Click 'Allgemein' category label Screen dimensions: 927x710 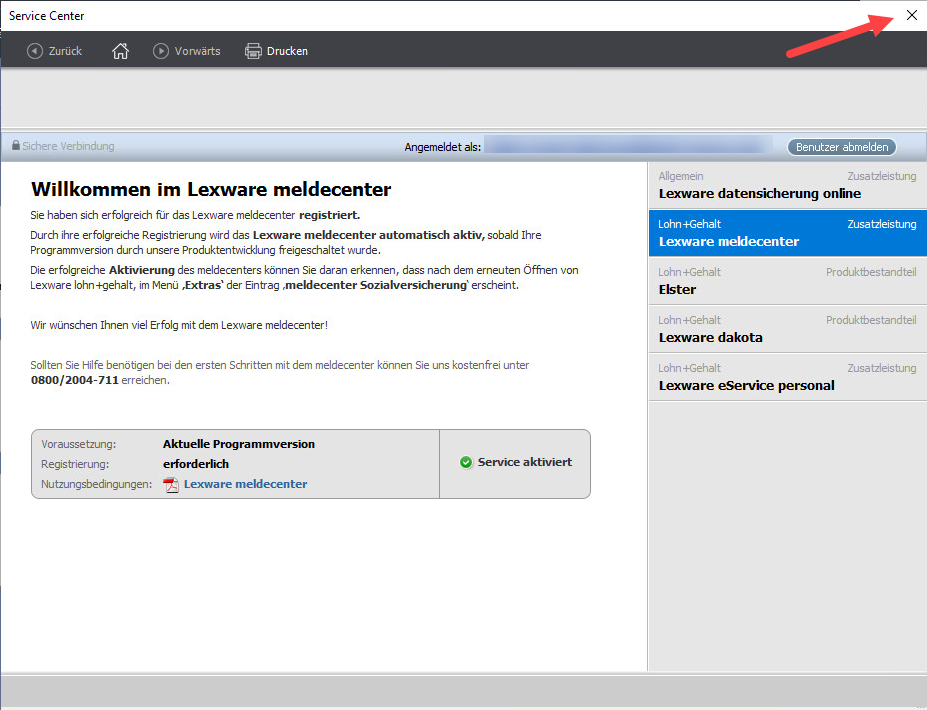(x=681, y=176)
